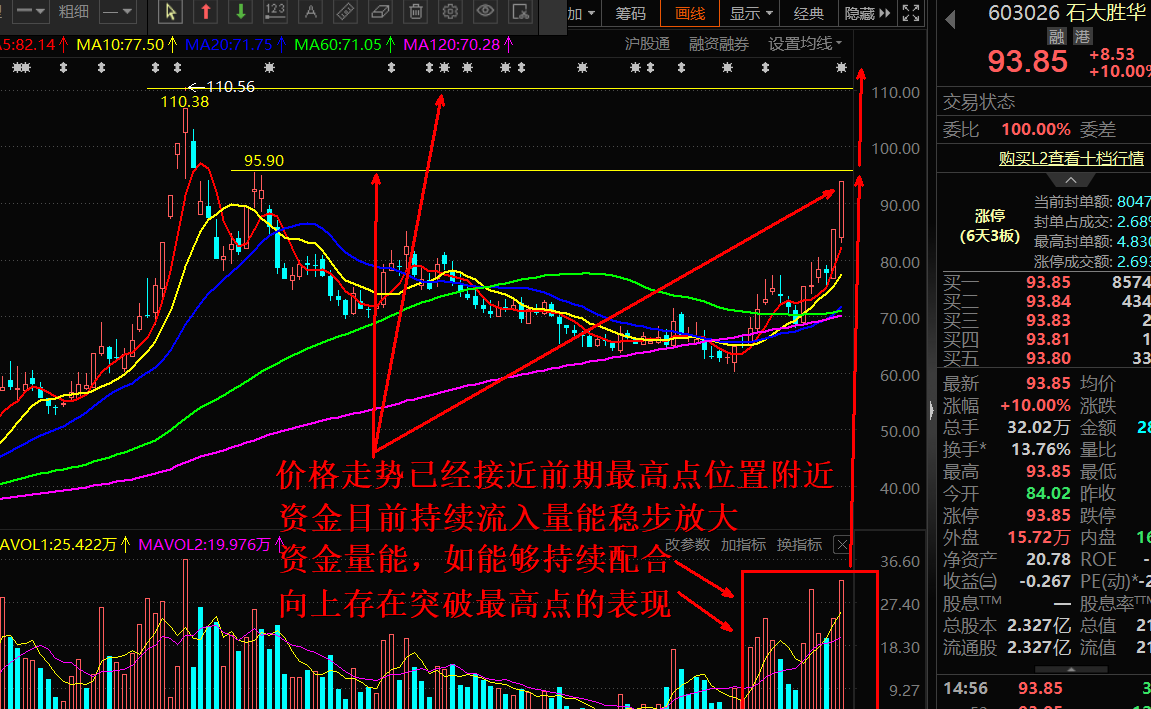Switch to the 经典 classic layout
1151x709 pixels.
tap(809, 13)
